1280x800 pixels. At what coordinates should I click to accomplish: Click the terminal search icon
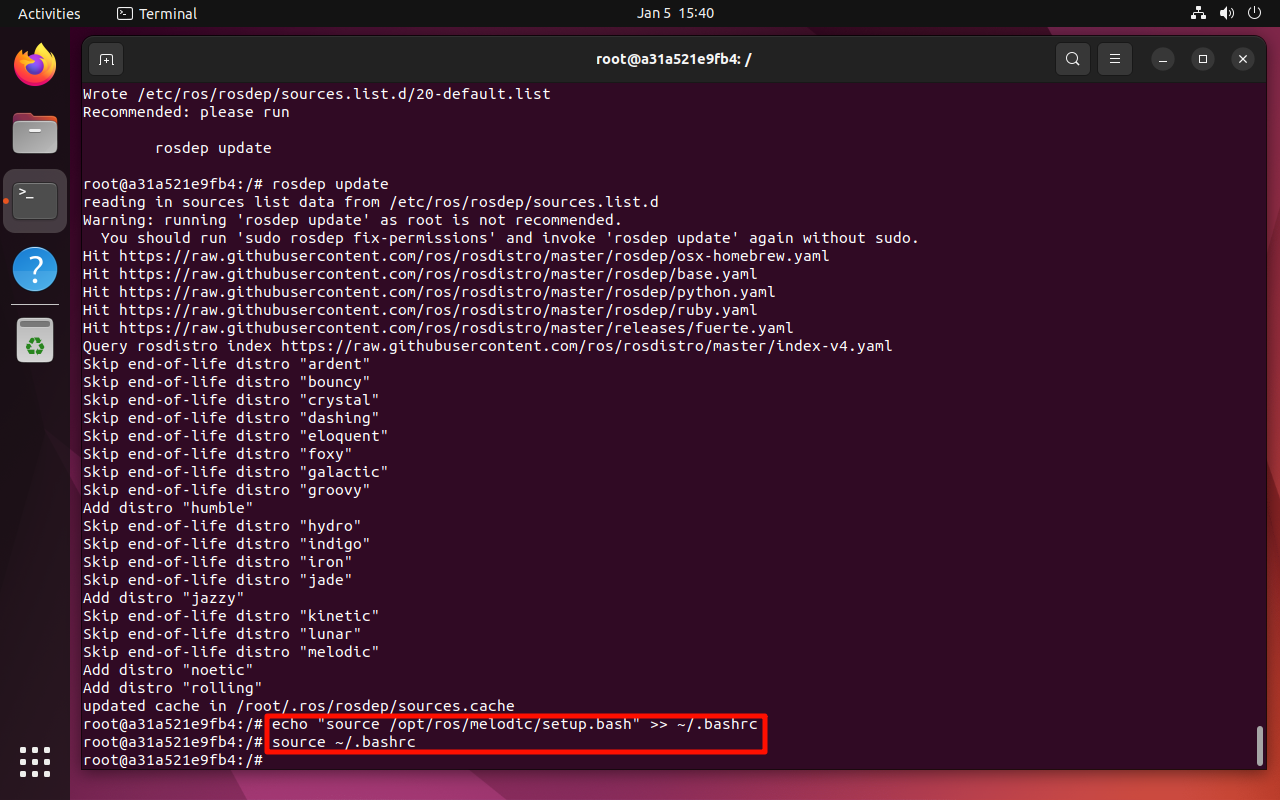coord(1073,59)
